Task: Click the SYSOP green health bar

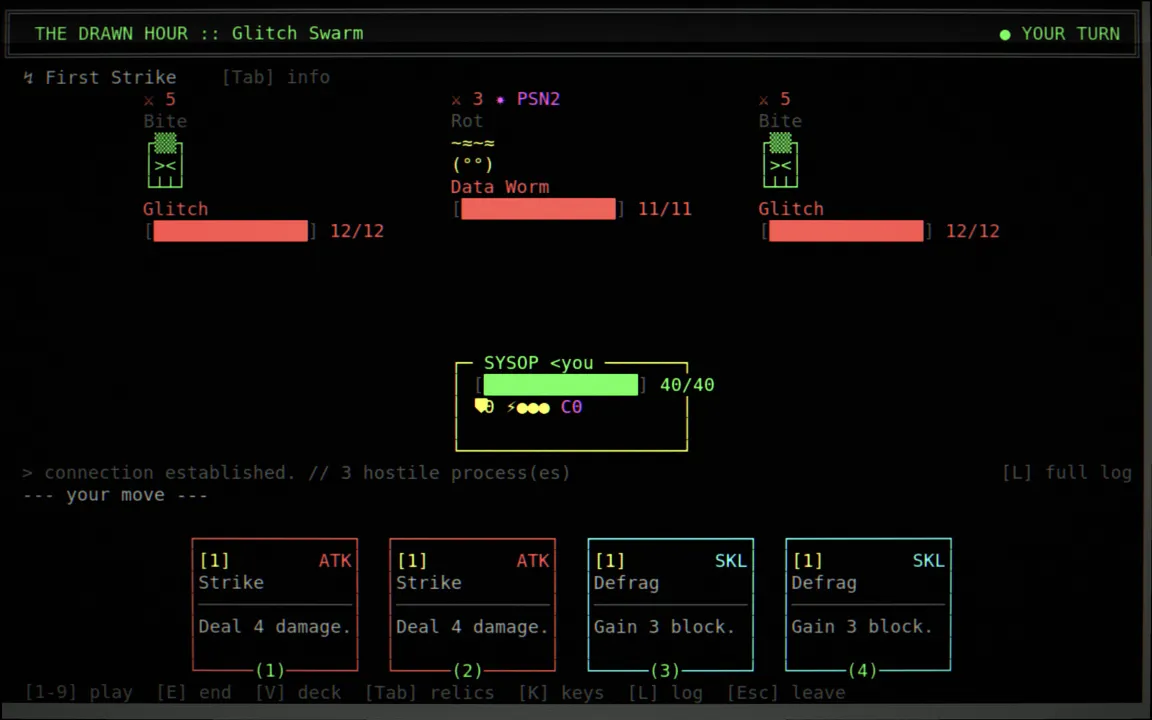Action: click(561, 384)
